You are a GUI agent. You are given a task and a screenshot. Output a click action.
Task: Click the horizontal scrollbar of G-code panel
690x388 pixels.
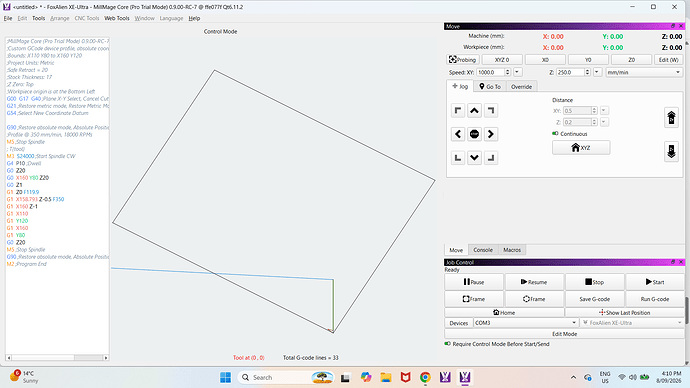pyautogui.click(x=57, y=358)
